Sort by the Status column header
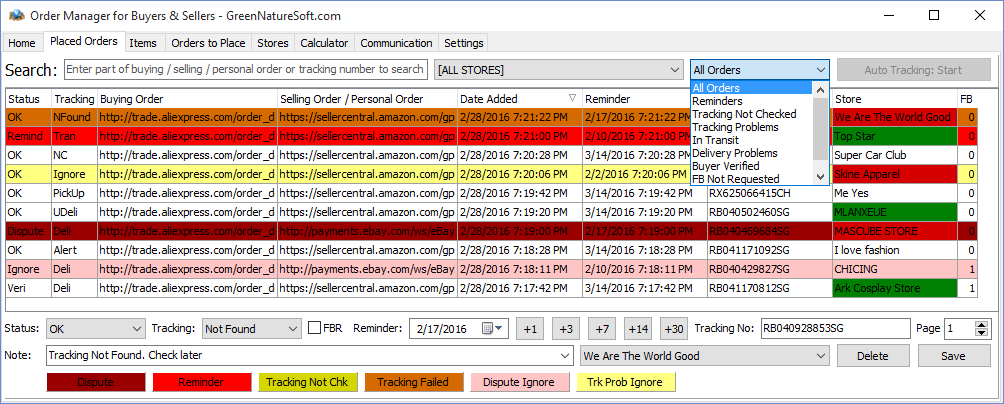The height and width of the screenshot is (404, 1004). pos(28,99)
